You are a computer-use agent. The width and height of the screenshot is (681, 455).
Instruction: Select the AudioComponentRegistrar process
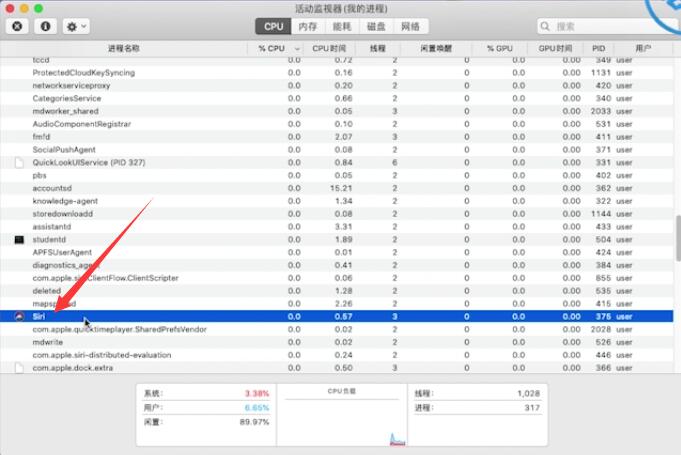pyautogui.click(x=82, y=124)
